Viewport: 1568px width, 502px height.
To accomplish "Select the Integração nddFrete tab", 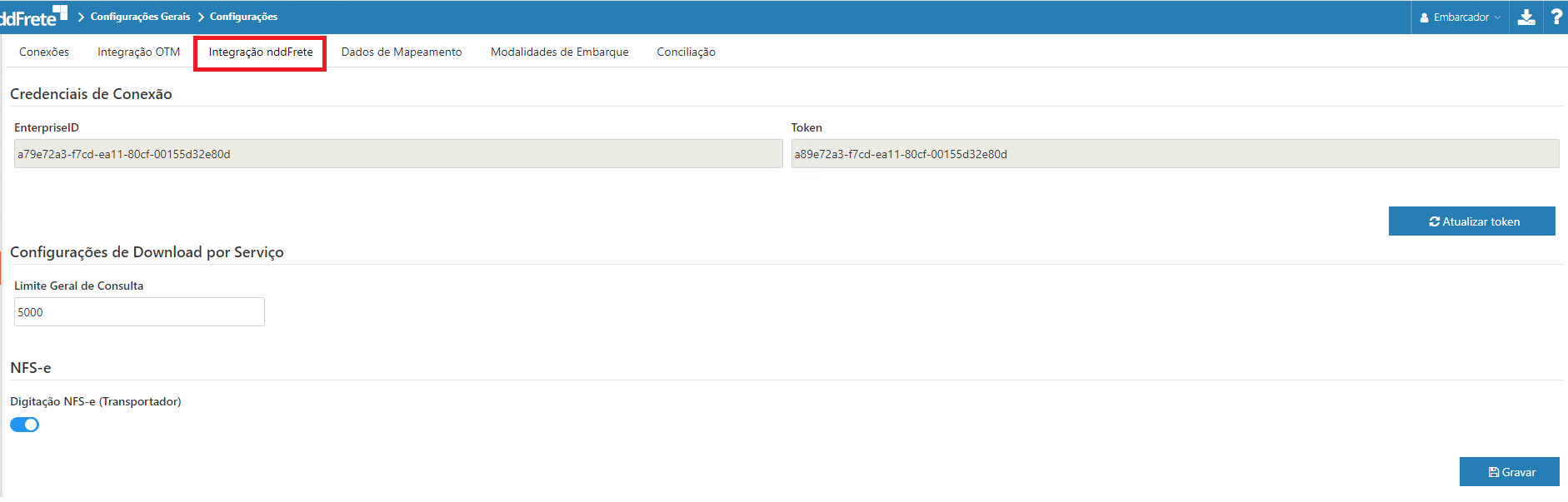I will pyautogui.click(x=261, y=52).
